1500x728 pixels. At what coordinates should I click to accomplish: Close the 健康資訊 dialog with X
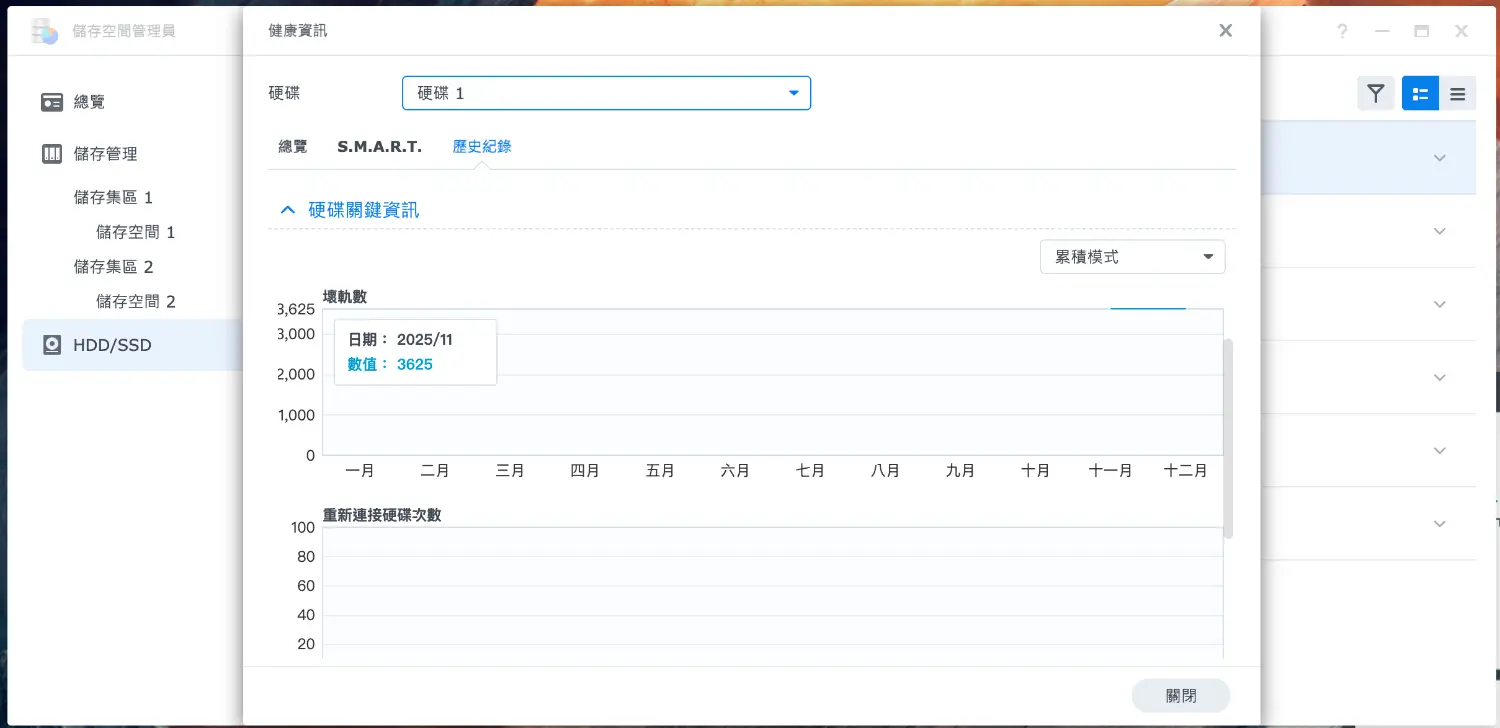click(1225, 31)
